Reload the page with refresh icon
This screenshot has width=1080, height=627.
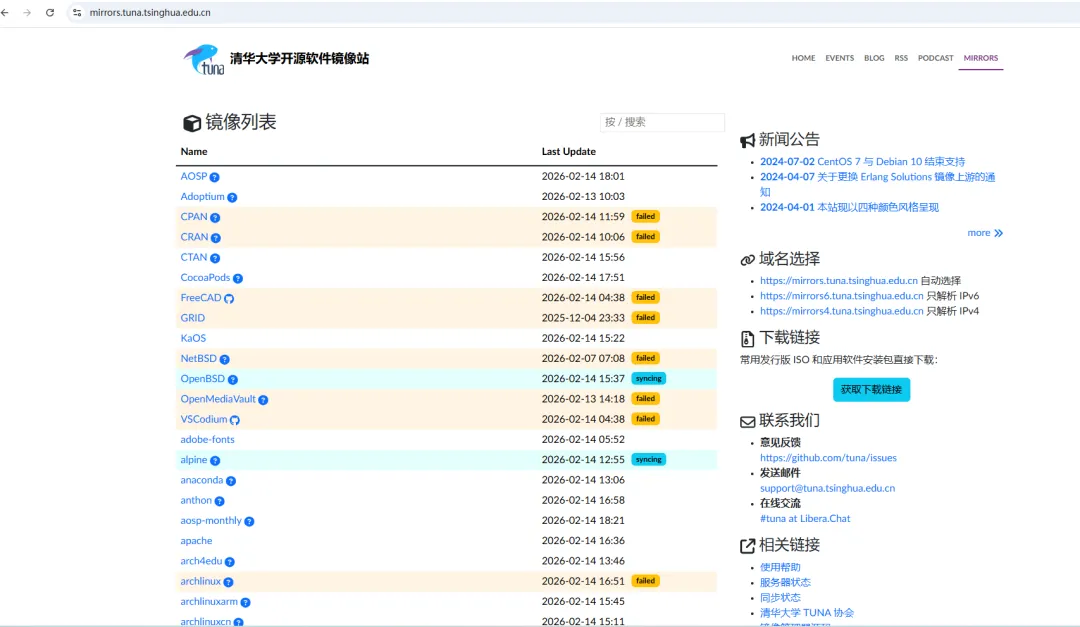50,12
